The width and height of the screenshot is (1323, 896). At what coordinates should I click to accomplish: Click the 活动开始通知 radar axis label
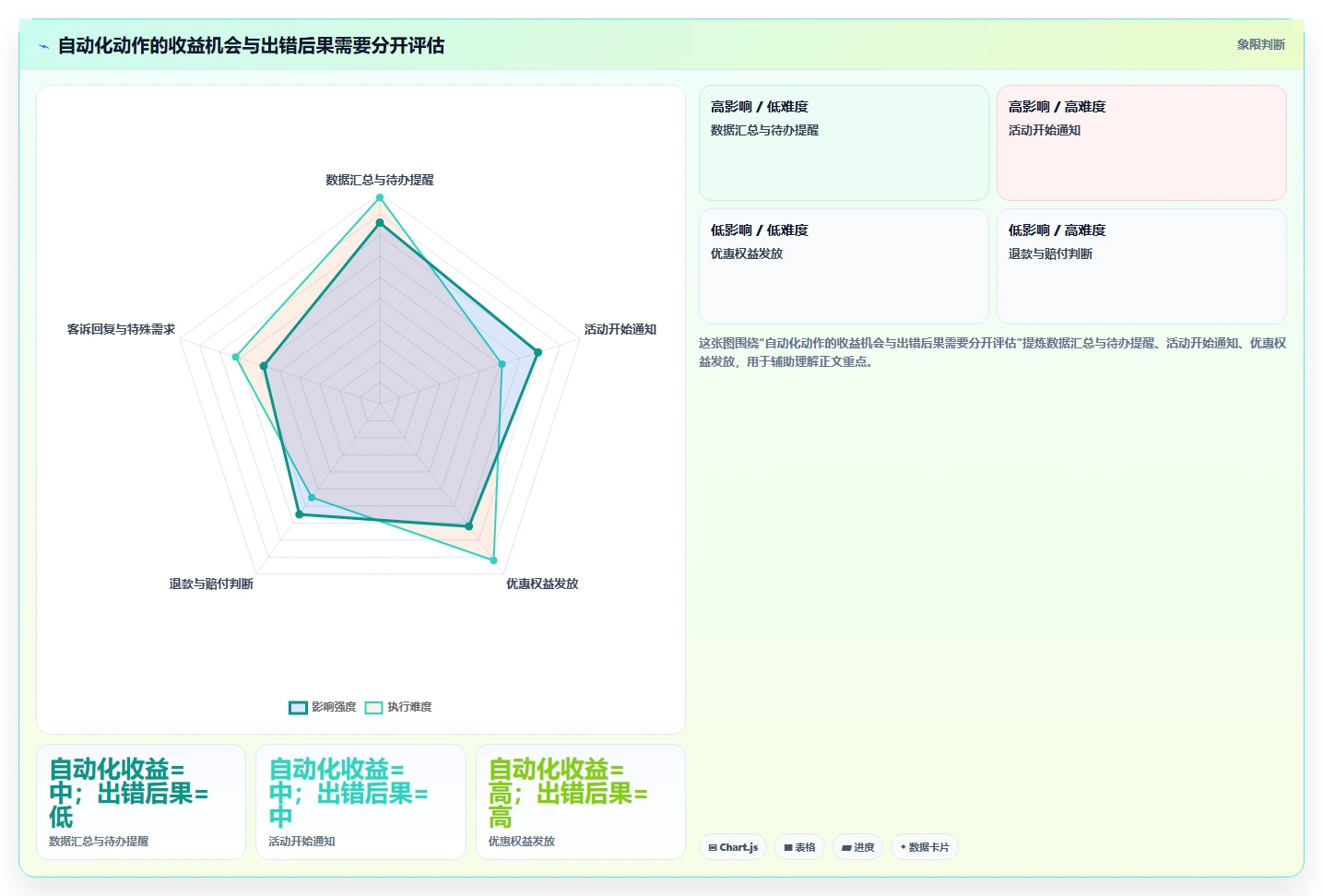coord(620,329)
